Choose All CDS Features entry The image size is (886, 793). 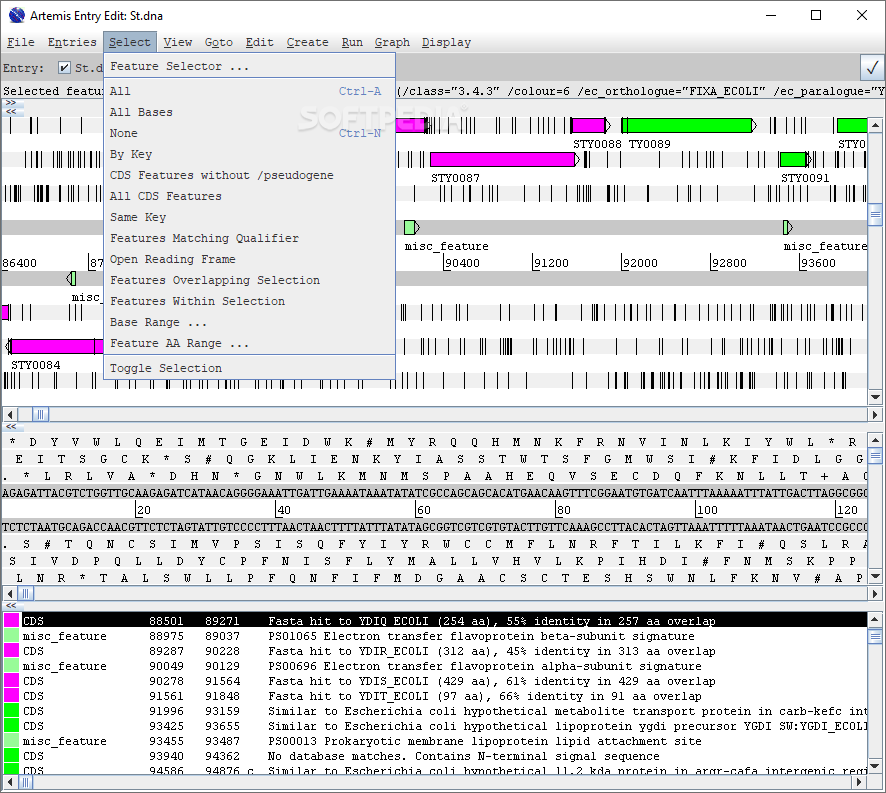[249, 196]
